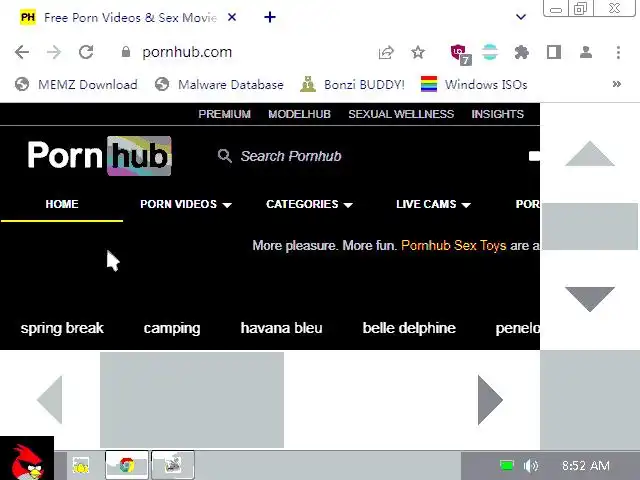Open the red shield extension showing 7
Viewport: 640px width, 480px height.
click(461, 54)
